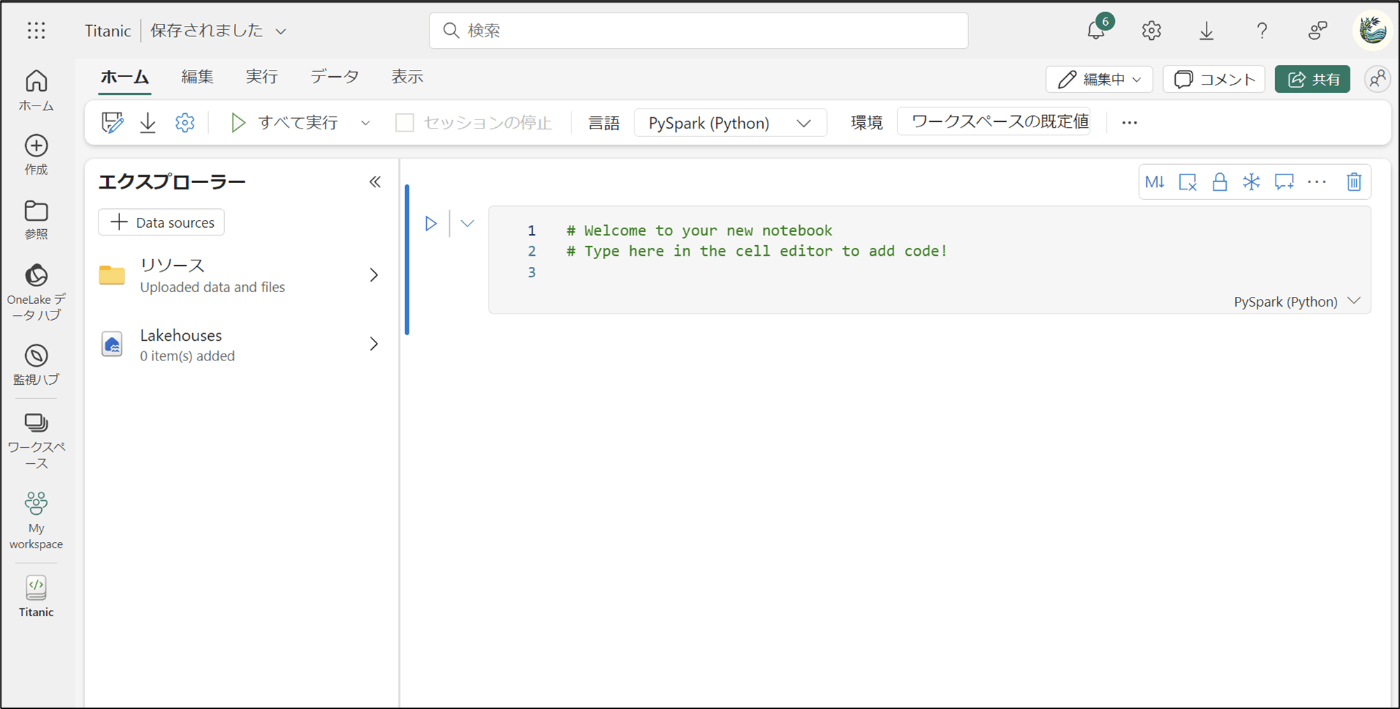The image size is (1400, 709).
Task: Switch to the 編集 tab
Action: pos(197,77)
